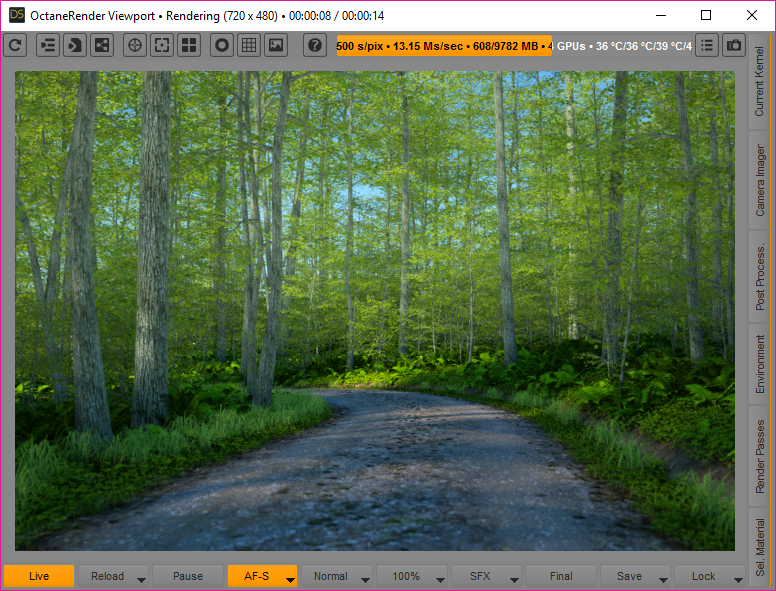Open the Render Passes side tab
Screen dimensions: 776x591
(760, 456)
